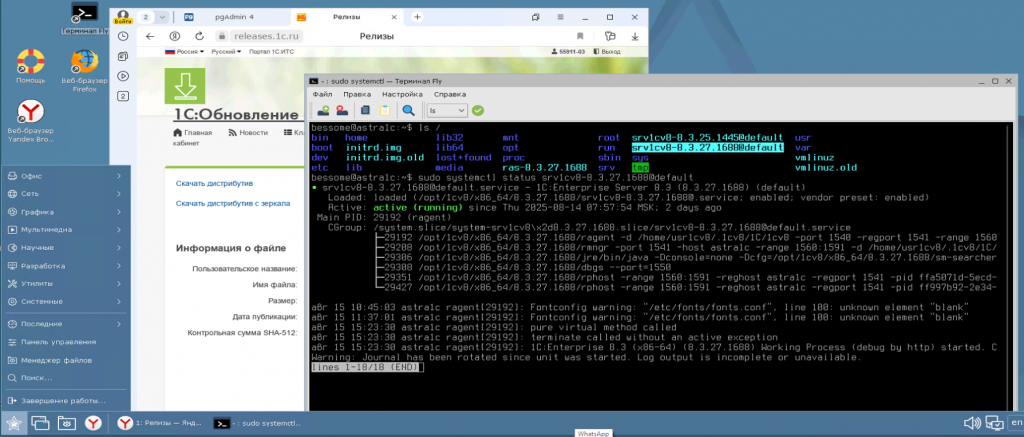Viewport: 1024px width, 437px height.
Task: Click the bookmark icon in browser address bar
Action: 580,37
